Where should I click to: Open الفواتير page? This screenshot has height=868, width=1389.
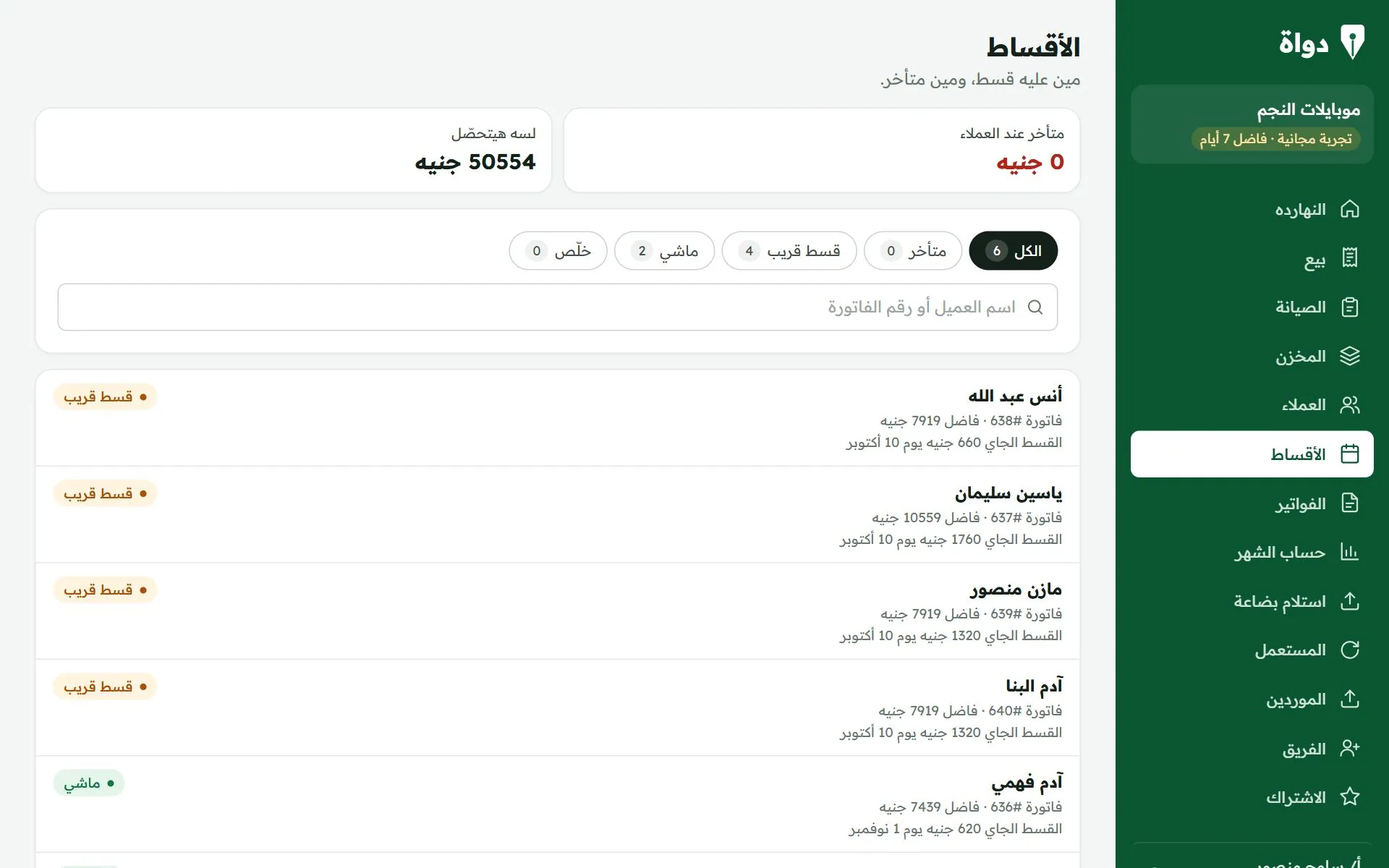(1252, 503)
